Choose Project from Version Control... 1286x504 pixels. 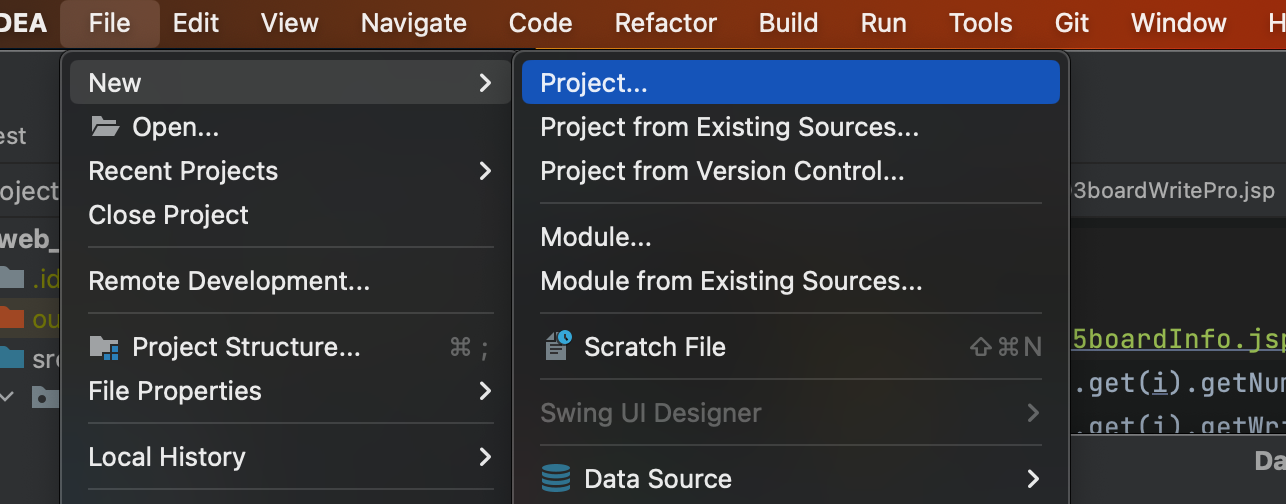(722, 171)
